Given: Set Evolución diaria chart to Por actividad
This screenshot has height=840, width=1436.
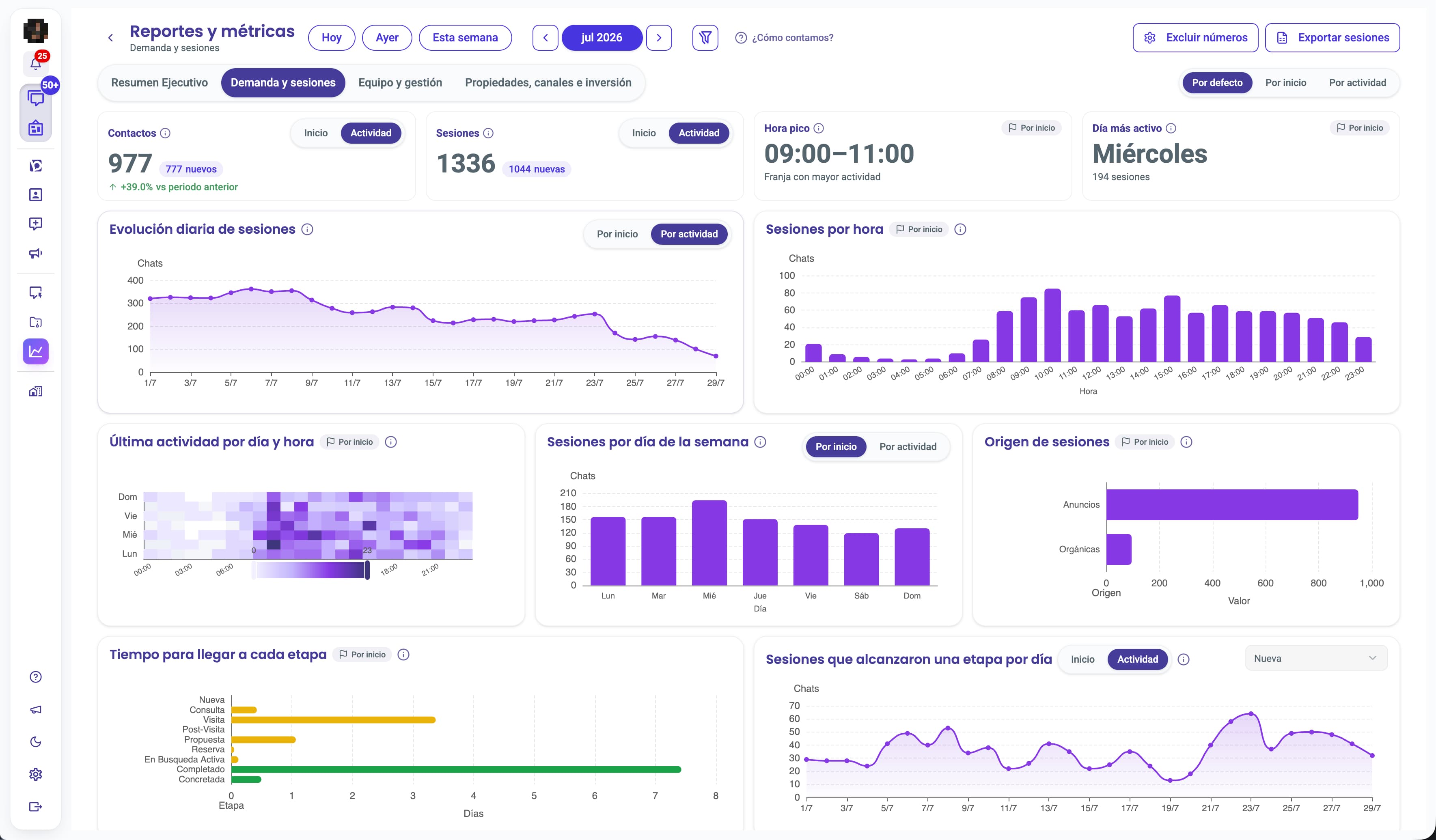Looking at the screenshot, I should pyautogui.click(x=689, y=234).
